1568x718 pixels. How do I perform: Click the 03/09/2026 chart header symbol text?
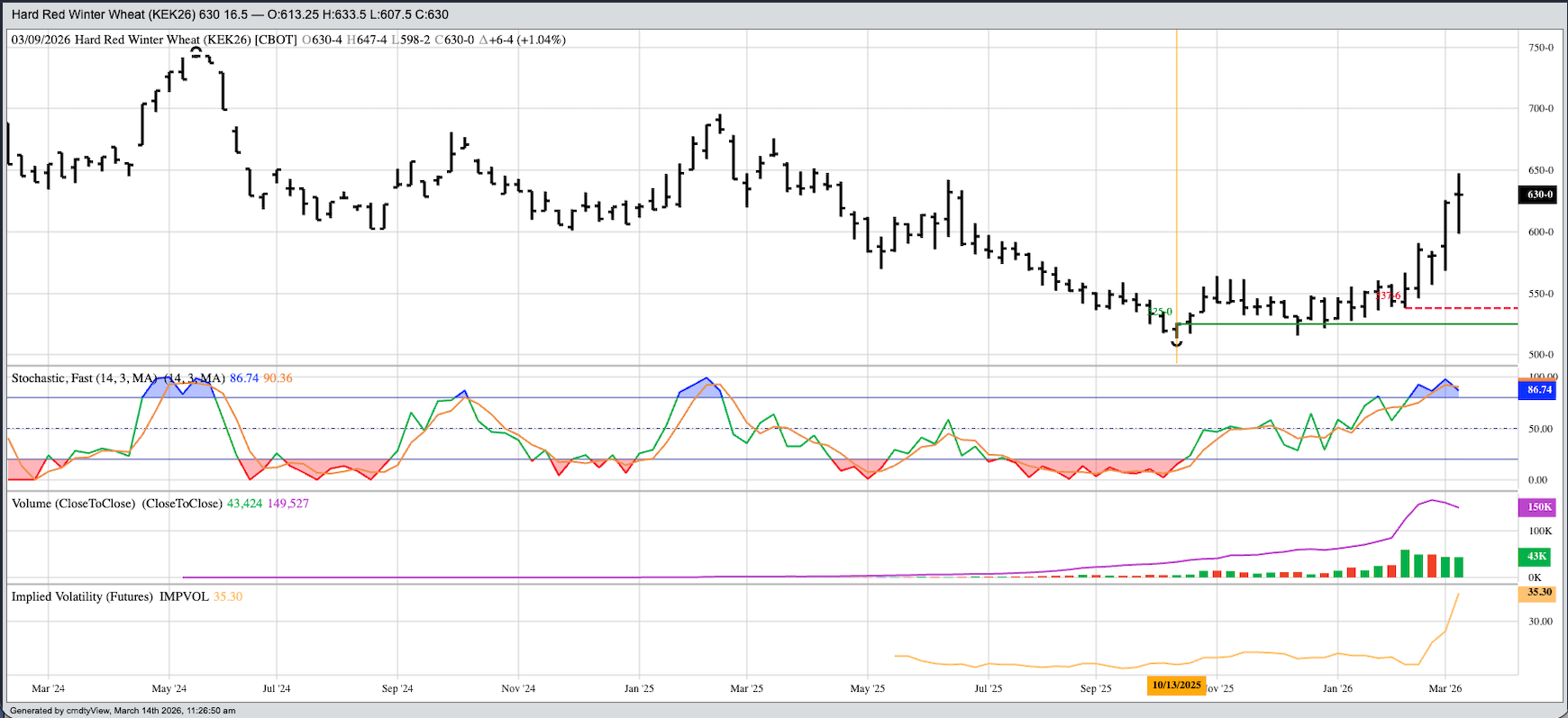coord(153,40)
